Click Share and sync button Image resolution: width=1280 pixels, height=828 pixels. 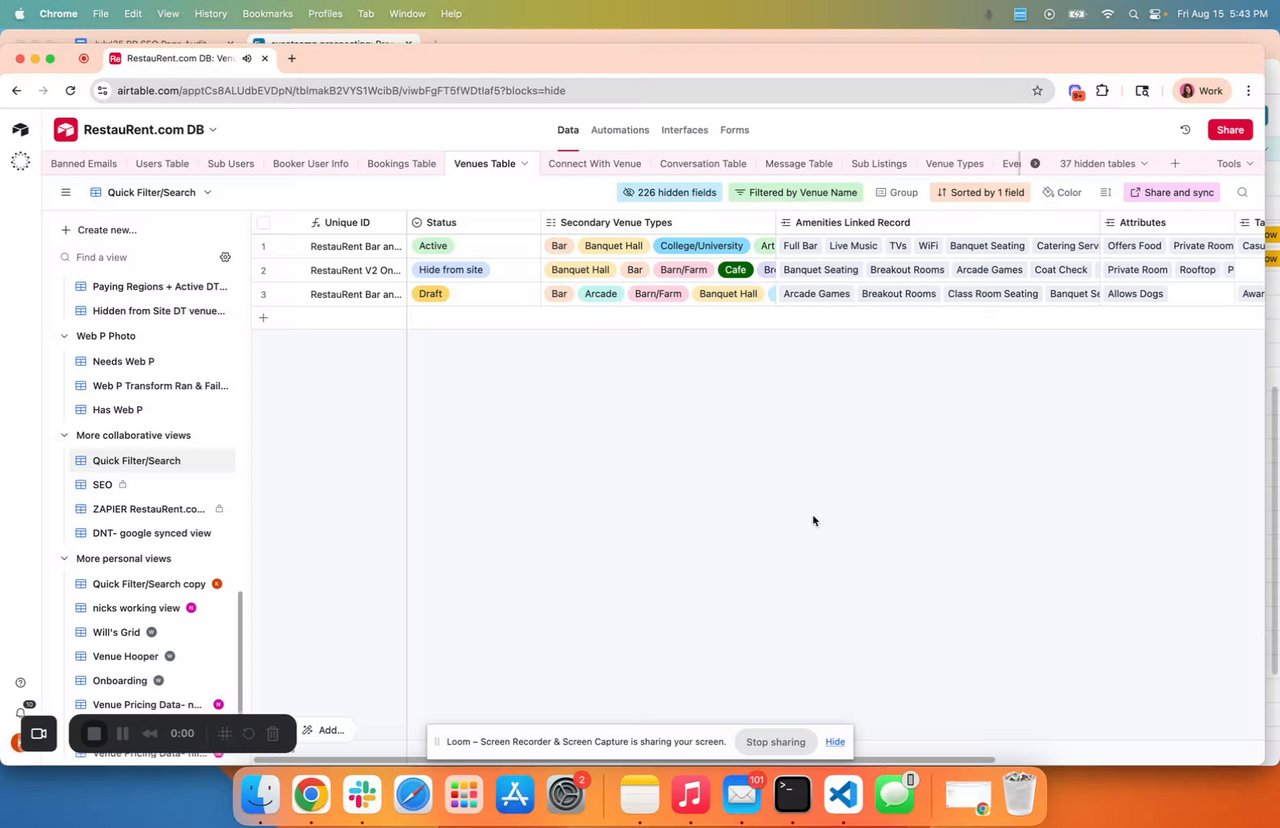coord(1172,192)
